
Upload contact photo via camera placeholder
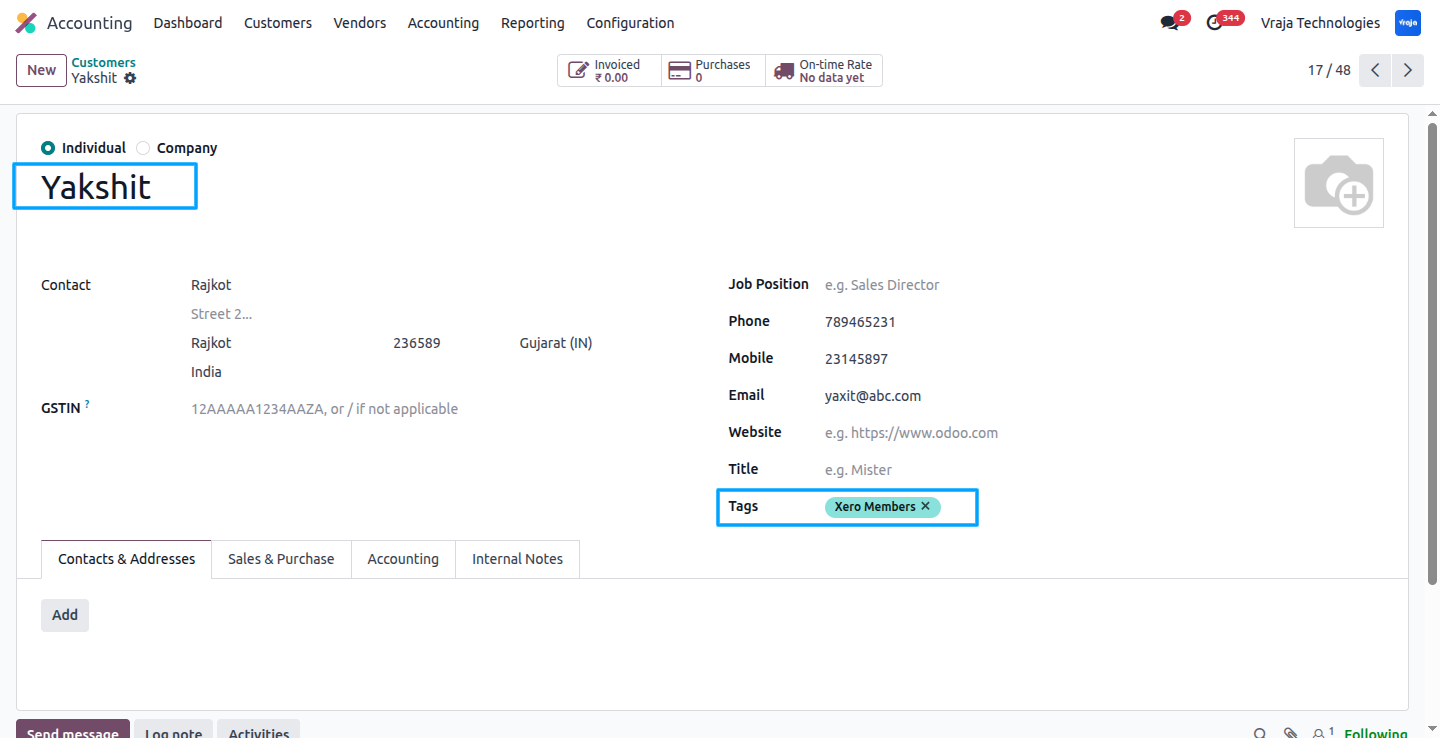(x=1338, y=183)
